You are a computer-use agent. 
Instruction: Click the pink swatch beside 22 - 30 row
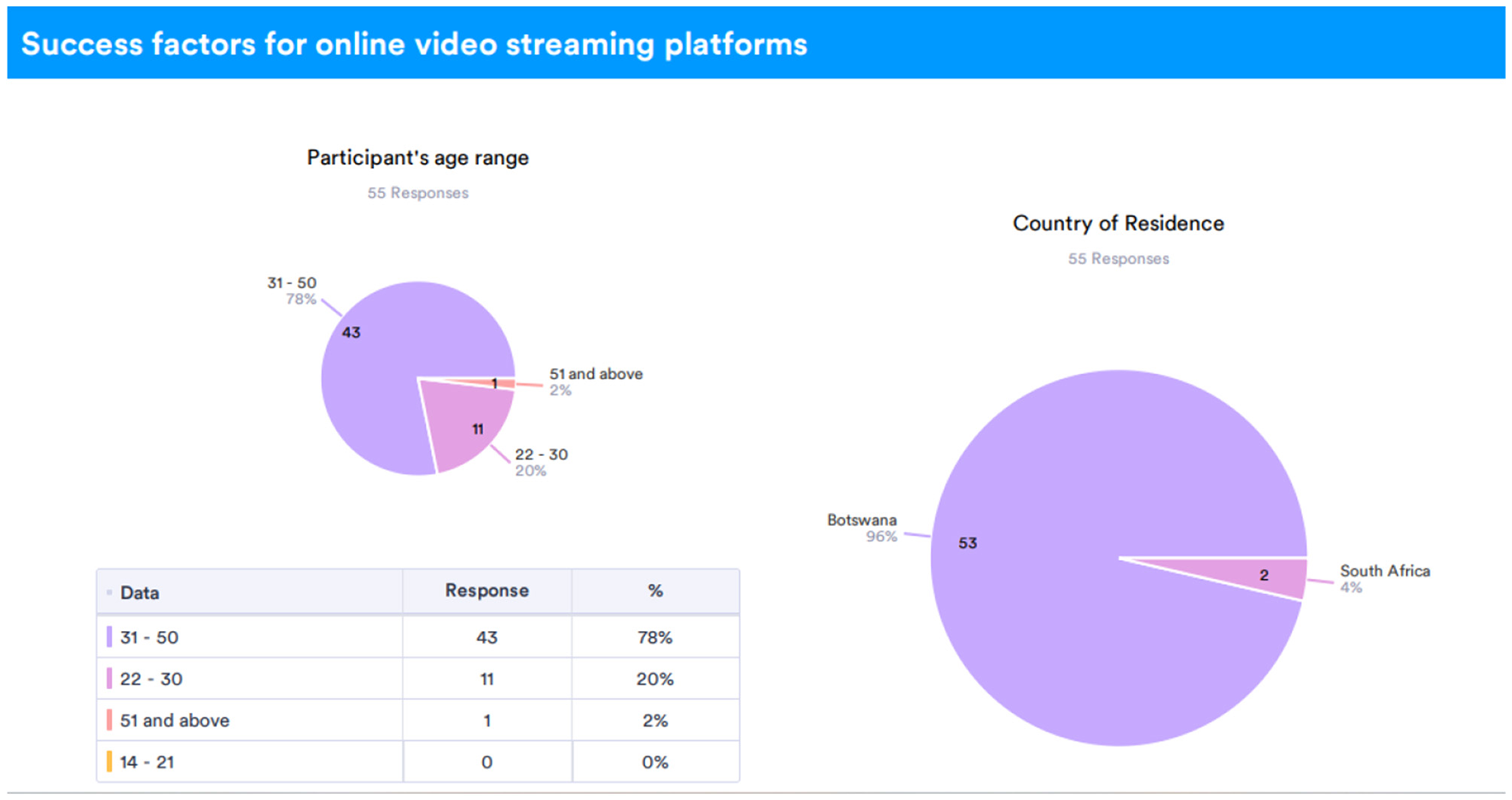109,679
